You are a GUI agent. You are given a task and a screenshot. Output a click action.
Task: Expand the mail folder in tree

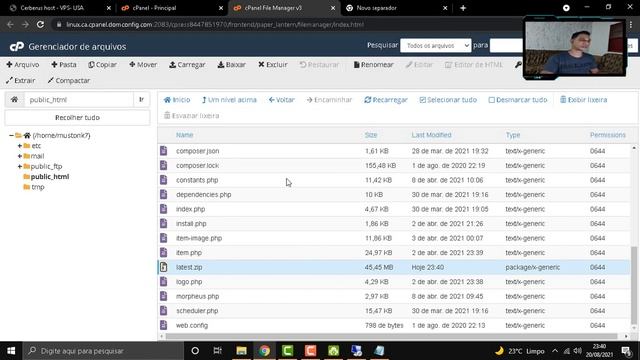[x=20, y=156]
